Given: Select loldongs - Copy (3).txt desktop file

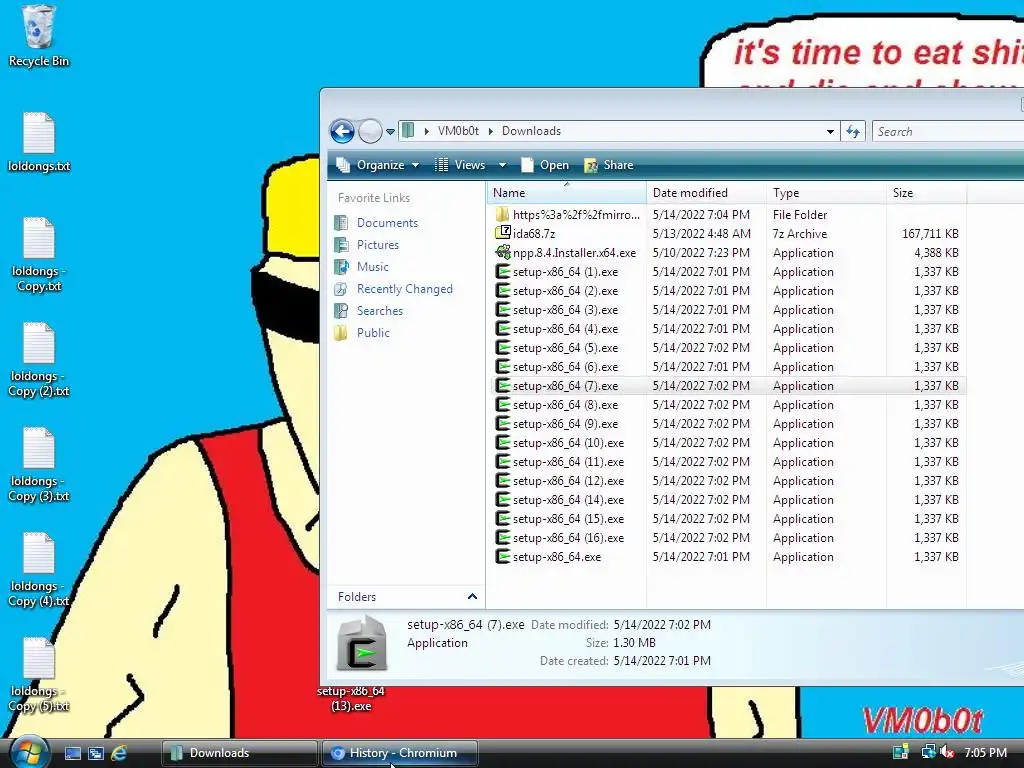Looking at the screenshot, I should click(39, 465).
